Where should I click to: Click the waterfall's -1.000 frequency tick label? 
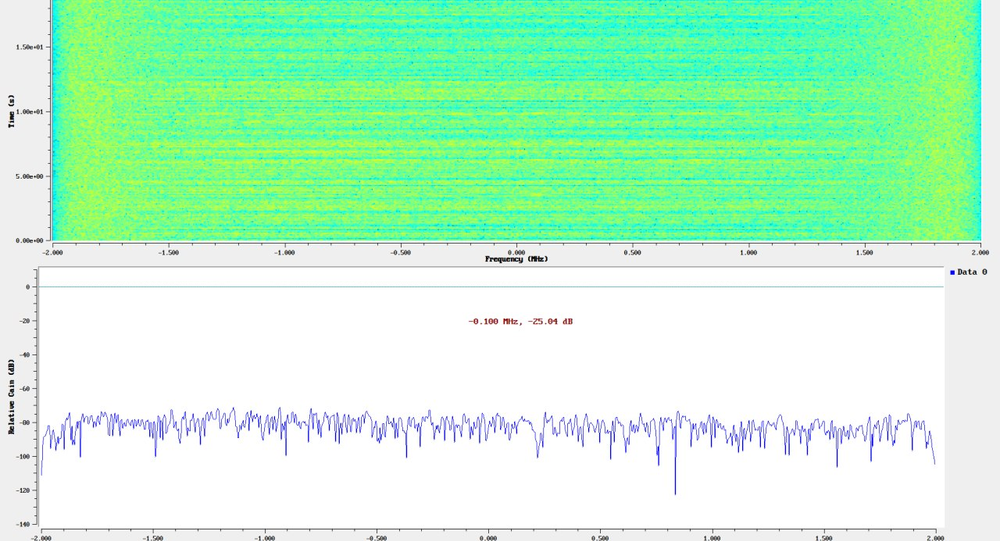click(283, 252)
